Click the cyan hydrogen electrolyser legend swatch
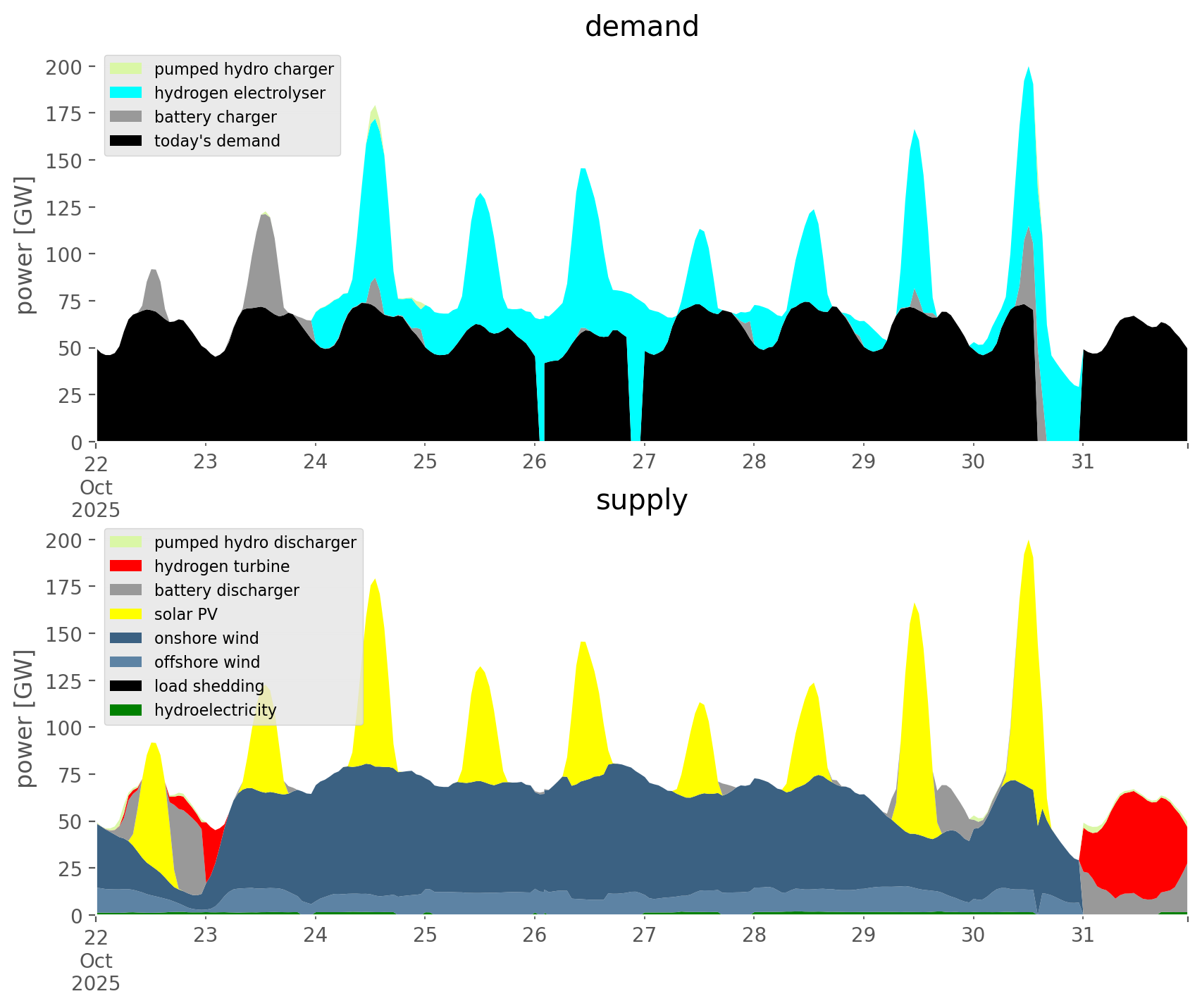Viewport: 1202px width, 1008px height. coord(125,93)
